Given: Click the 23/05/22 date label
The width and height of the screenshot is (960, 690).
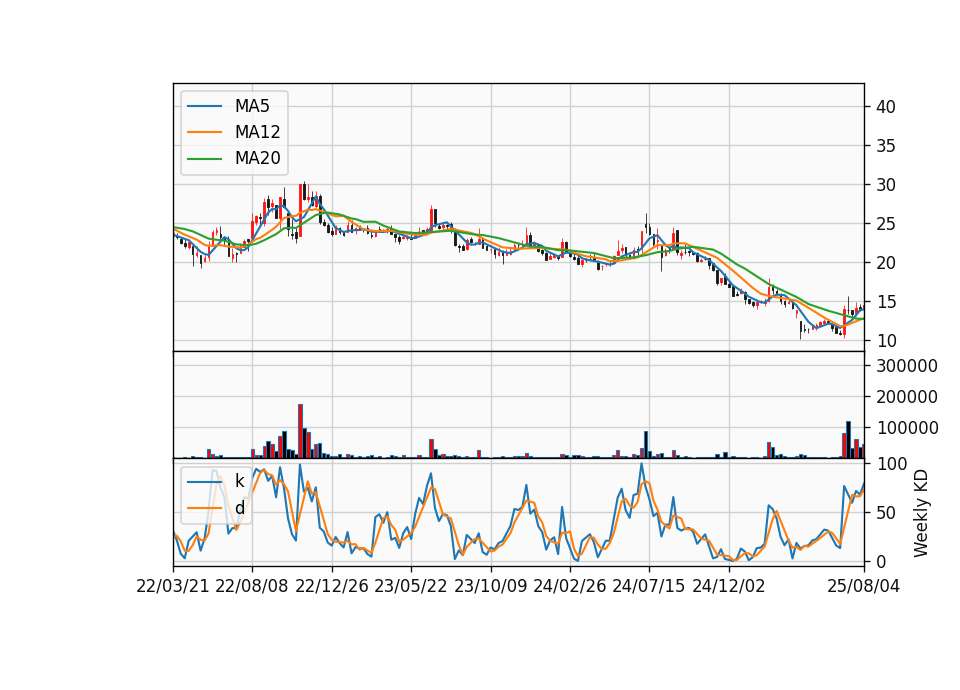Looking at the screenshot, I should pos(411,586).
